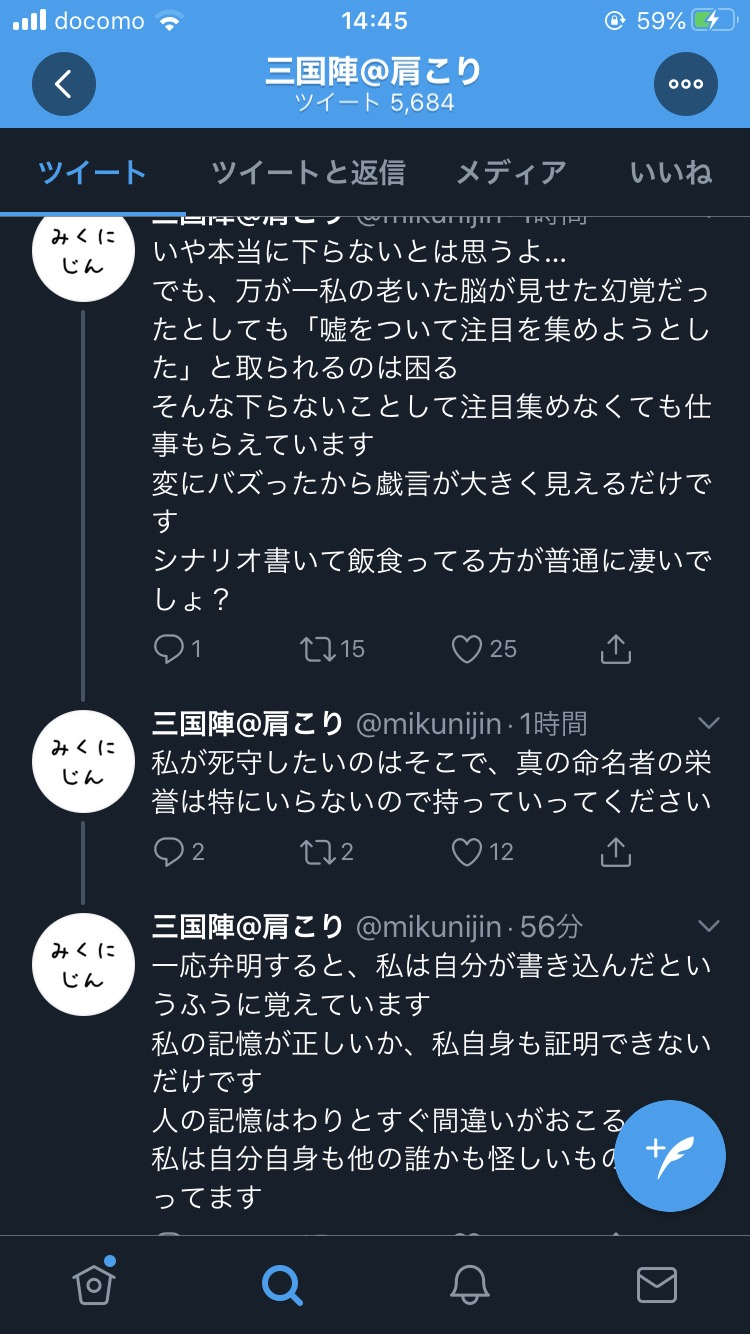Viewport: 750px width, 1334px height.
Task: Open the @mikunijin handle on 56分 tweet
Action: (x=428, y=926)
